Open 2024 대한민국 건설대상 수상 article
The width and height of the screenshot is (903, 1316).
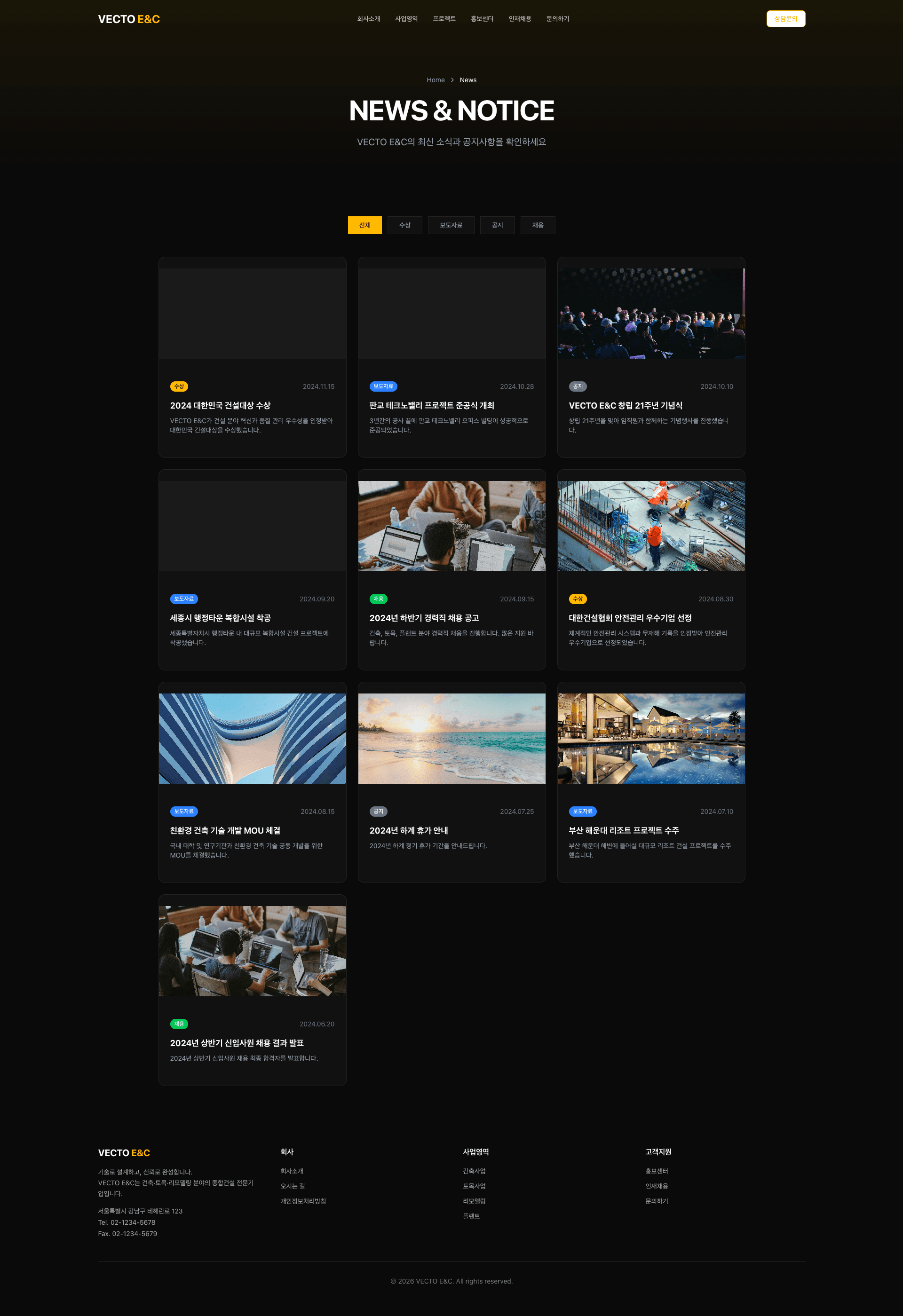[x=220, y=405]
